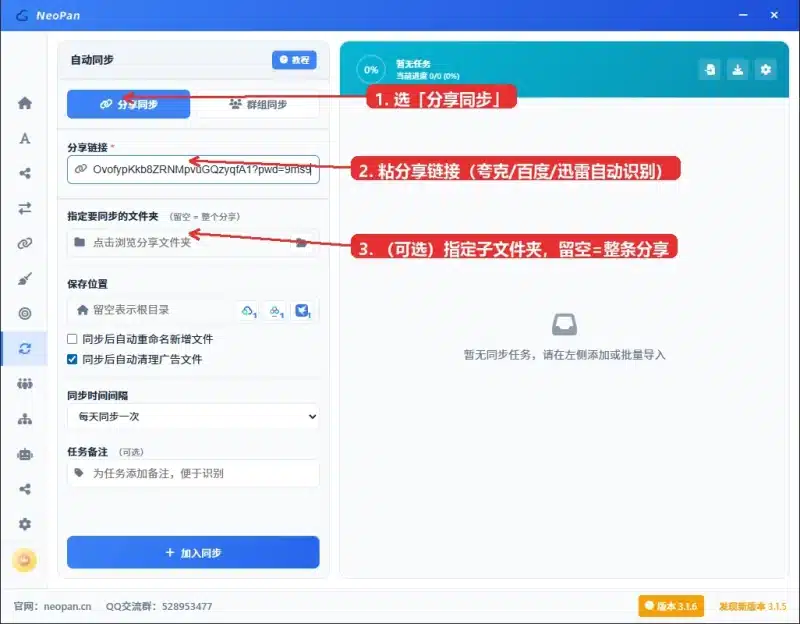Open the 教程 tutorial button
The width and height of the screenshot is (800, 624).
coord(294,60)
